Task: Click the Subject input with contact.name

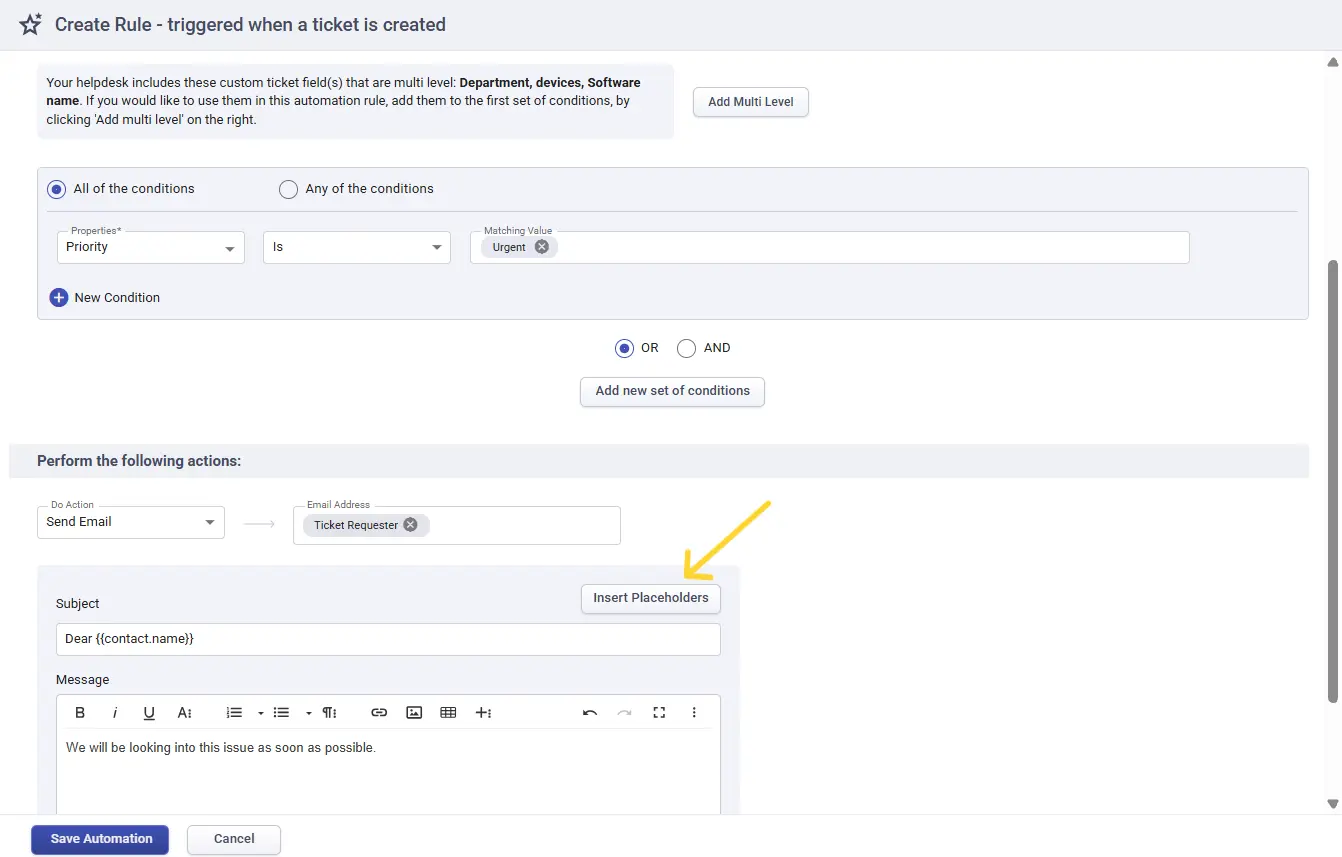Action: point(388,639)
